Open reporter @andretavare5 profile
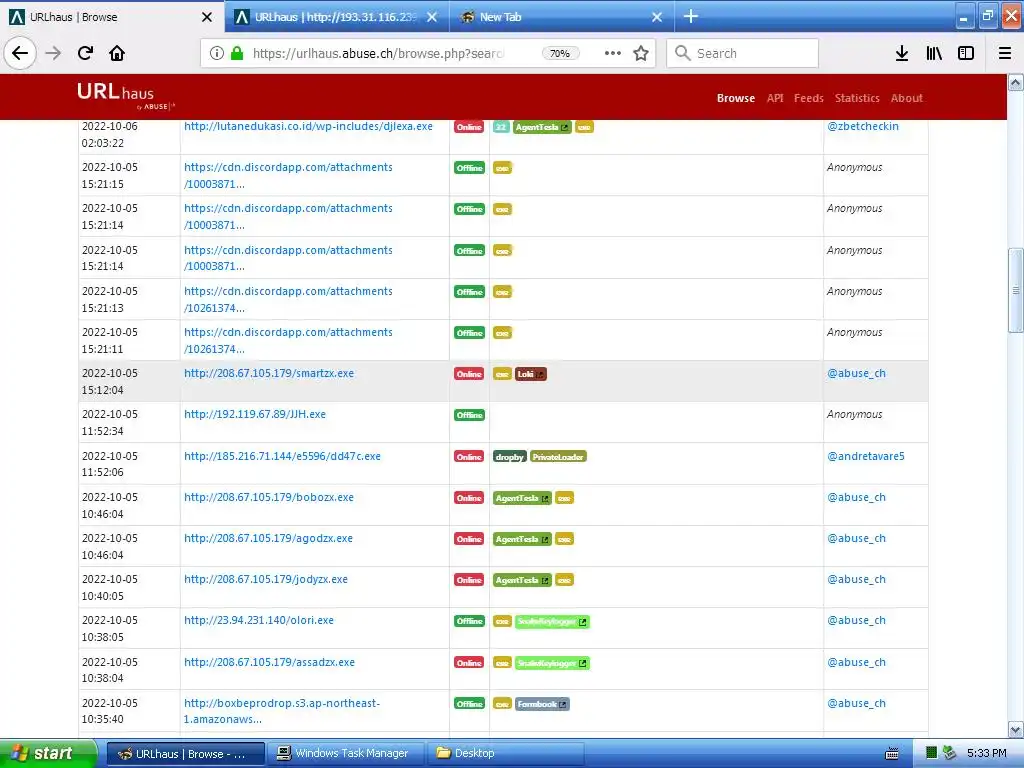Screen dimensions: 1024x768 [865, 456]
